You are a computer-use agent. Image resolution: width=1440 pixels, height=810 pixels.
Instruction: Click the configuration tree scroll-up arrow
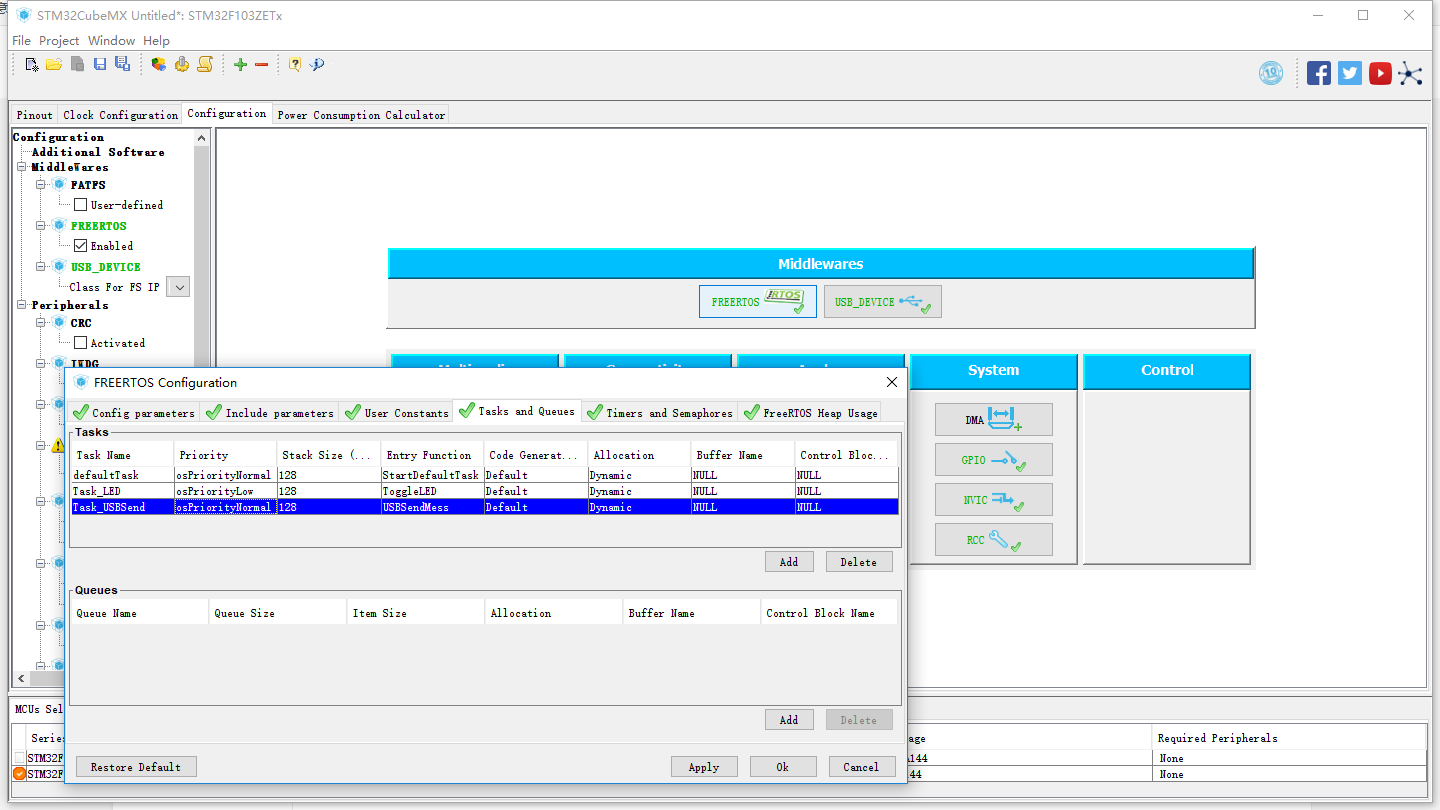(x=201, y=136)
